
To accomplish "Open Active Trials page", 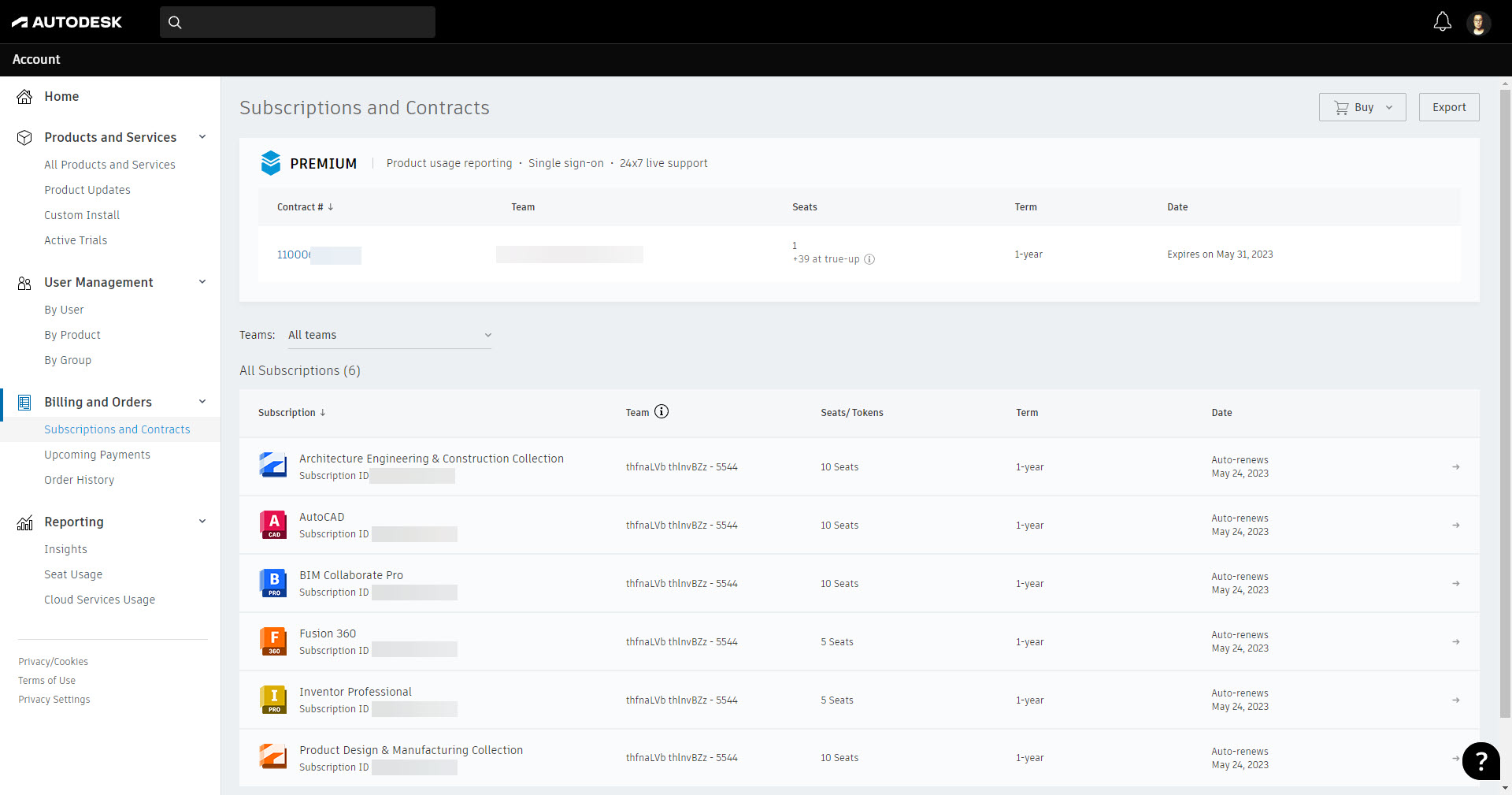I will 76,240.
